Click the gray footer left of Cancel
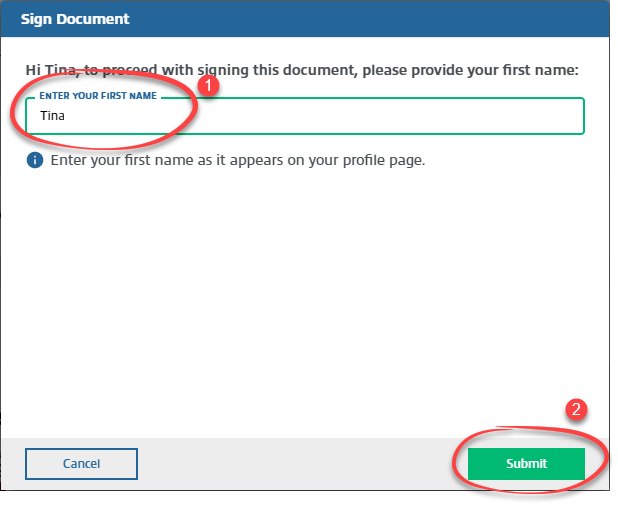Viewport: 618px width, 507px height. tap(13, 464)
